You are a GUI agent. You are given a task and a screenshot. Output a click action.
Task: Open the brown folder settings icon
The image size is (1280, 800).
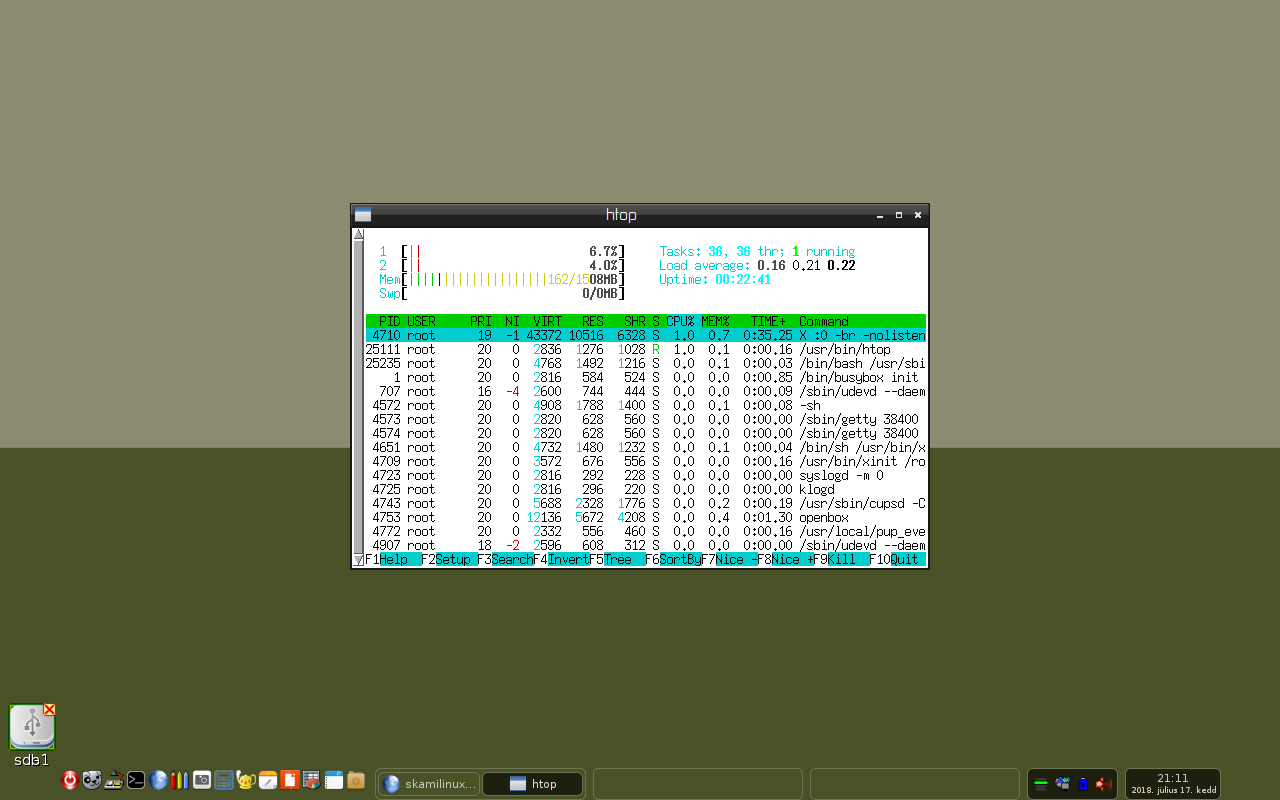pos(356,780)
